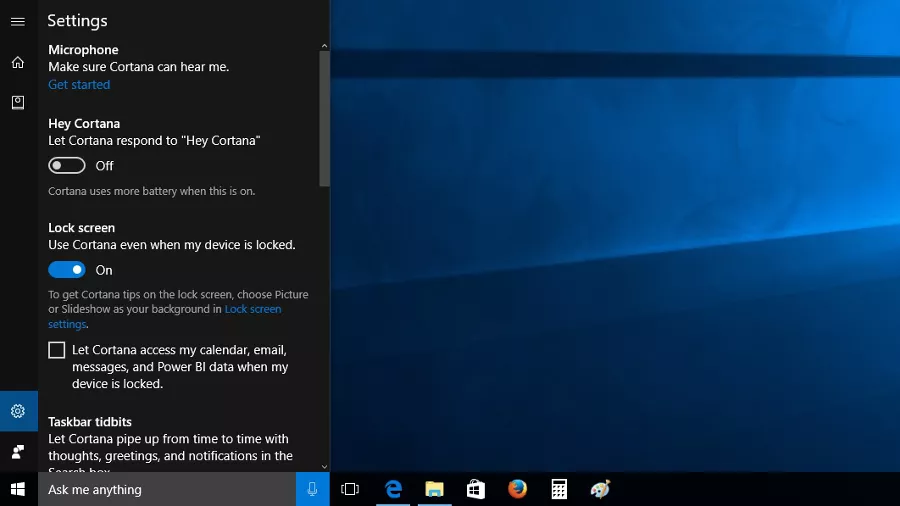This screenshot has width=900, height=506.
Task: Launch Firefox from the taskbar
Action: click(x=517, y=489)
